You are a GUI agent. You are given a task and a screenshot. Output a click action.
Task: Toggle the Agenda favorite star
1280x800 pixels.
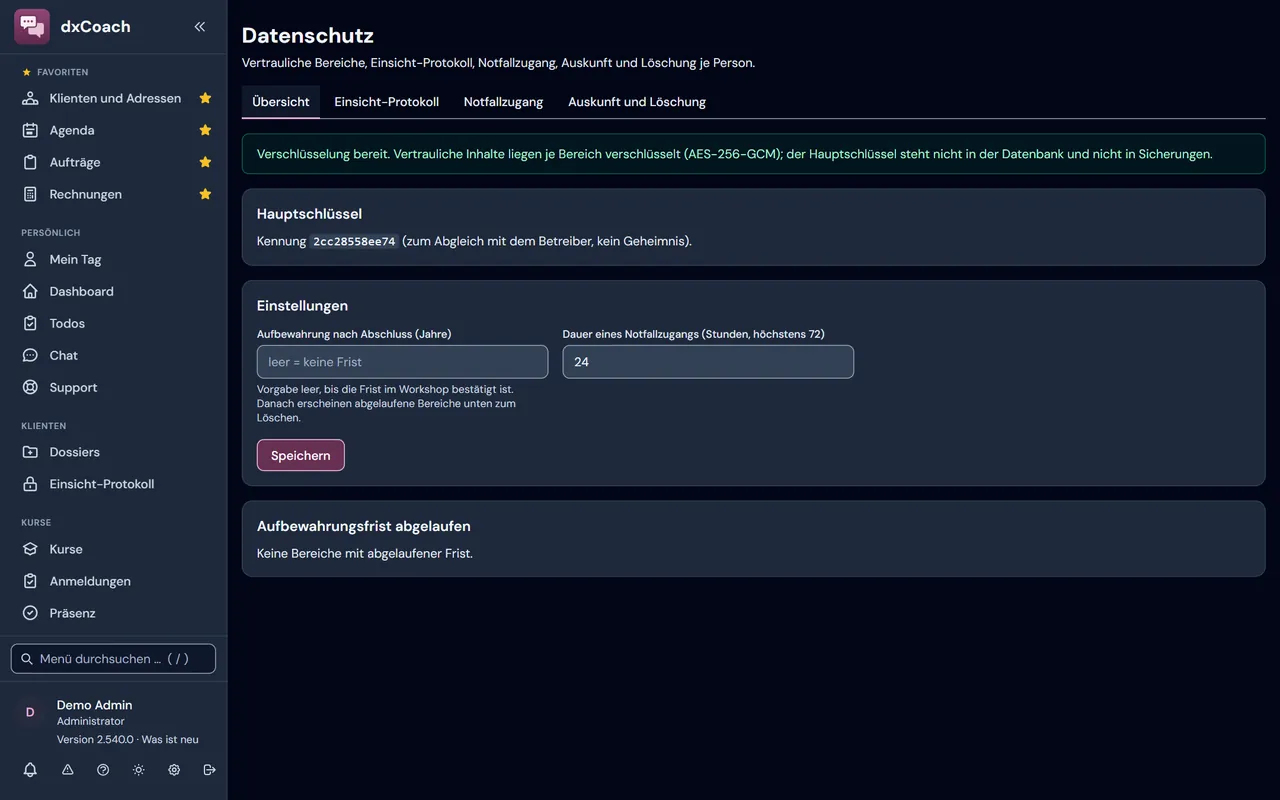205,130
